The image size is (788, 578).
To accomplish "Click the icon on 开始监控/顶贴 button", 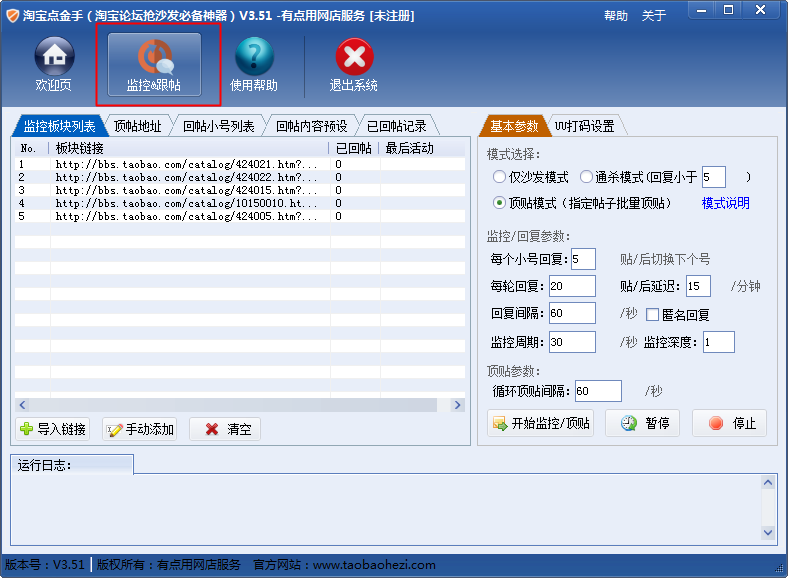I will [500, 423].
